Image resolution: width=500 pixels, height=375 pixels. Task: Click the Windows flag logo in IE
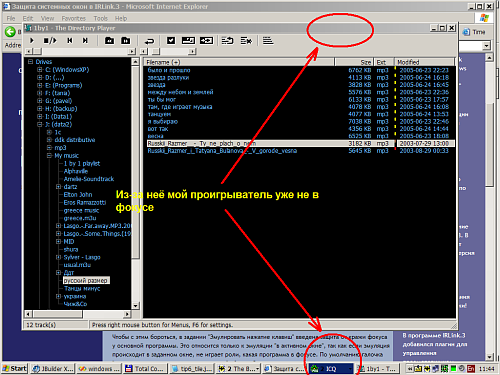click(x=484, y=17)
